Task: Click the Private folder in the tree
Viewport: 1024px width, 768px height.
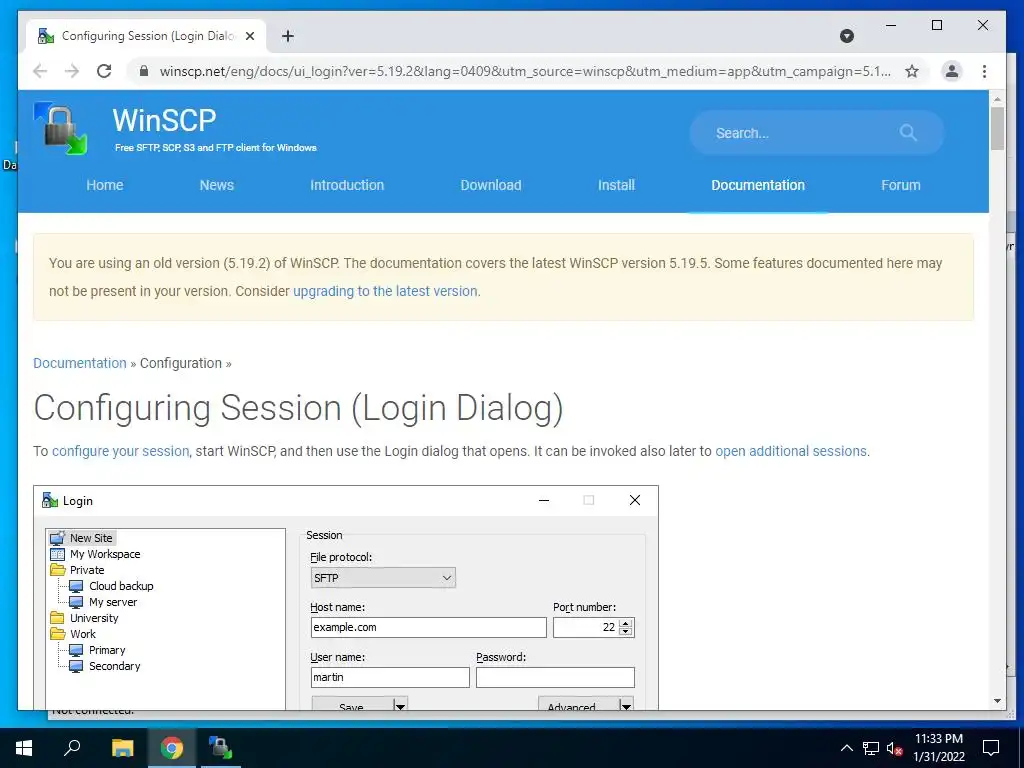Action: 78,570
